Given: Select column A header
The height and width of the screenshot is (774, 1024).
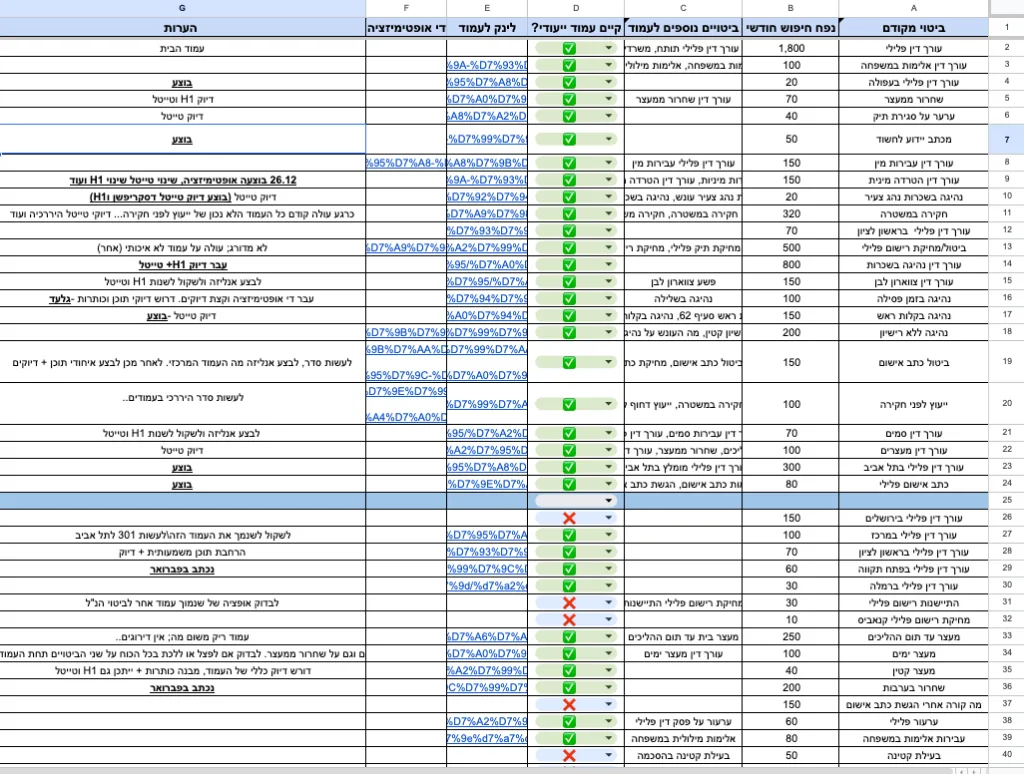Looking at the screenshot, I should click(x=914, y=8).
